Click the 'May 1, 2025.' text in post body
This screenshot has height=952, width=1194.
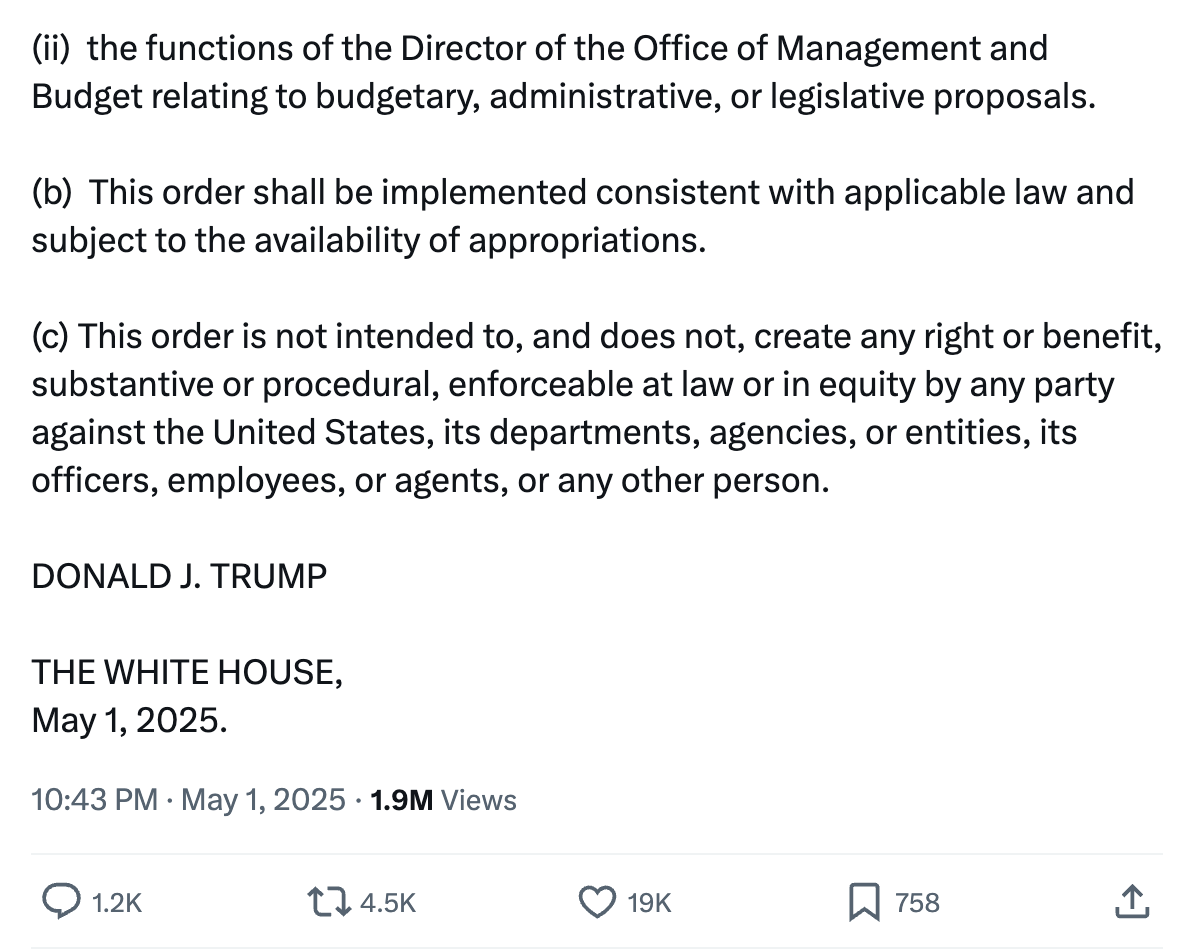pyautogui.click(x=129, y=720)
